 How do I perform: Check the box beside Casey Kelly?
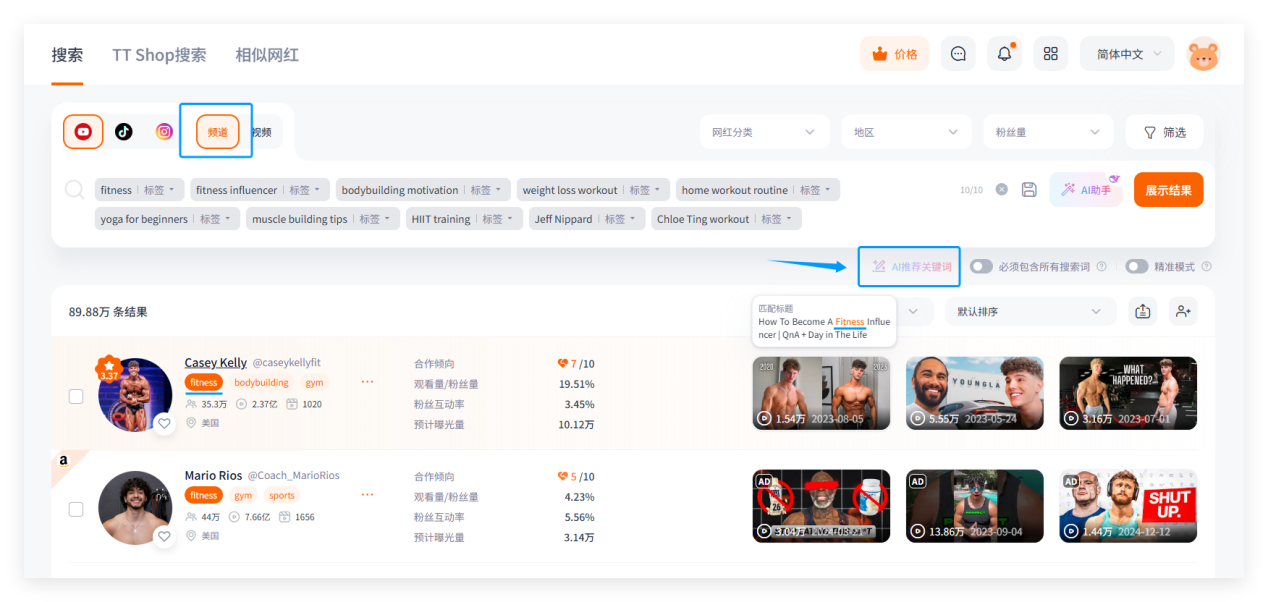76,396
